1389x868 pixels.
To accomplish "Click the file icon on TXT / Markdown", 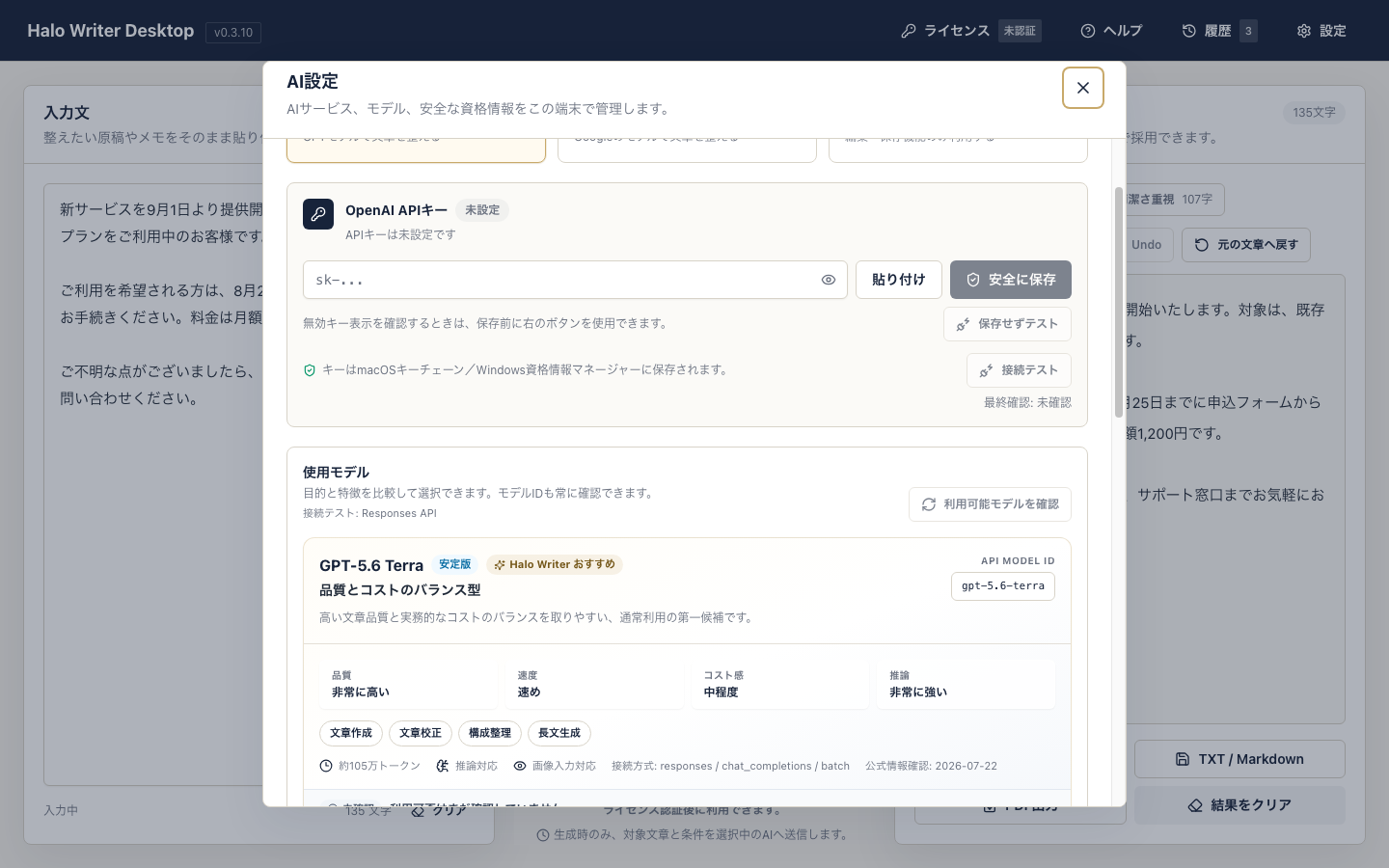I will click(1183, 759).
